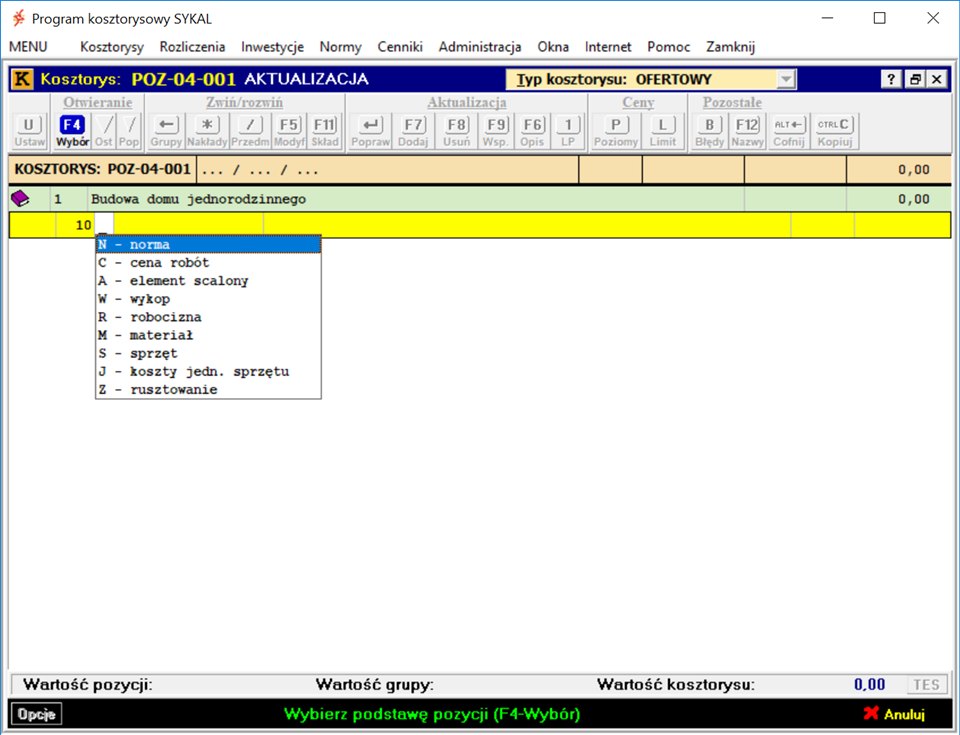Viewport: 960px width, 735px height.
Task: Click the F5 Modyf button
Action: [289, 131]
